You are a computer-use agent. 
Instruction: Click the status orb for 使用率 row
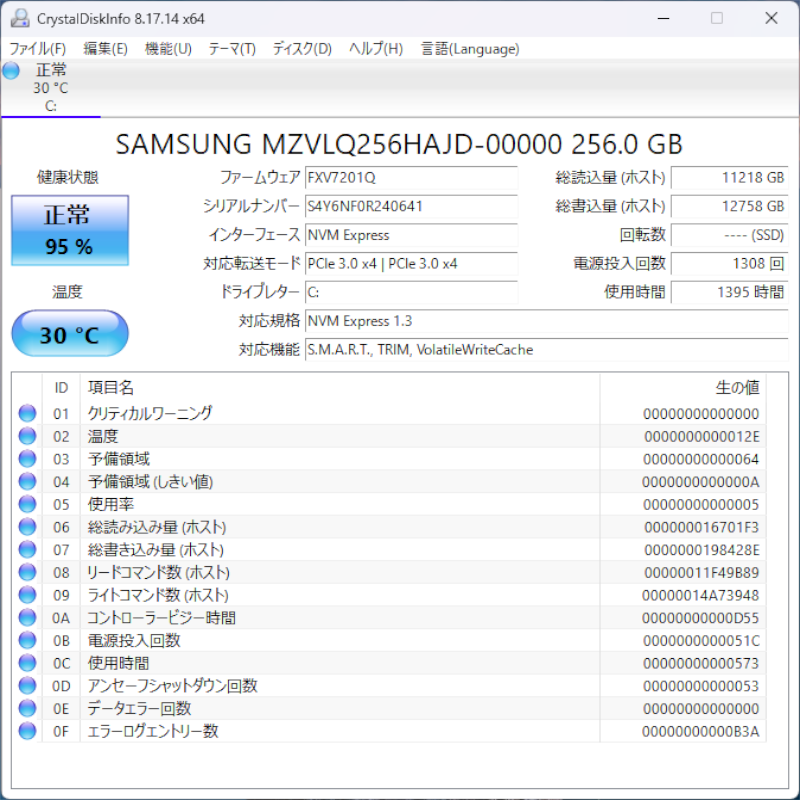click(x=27, y=504)
